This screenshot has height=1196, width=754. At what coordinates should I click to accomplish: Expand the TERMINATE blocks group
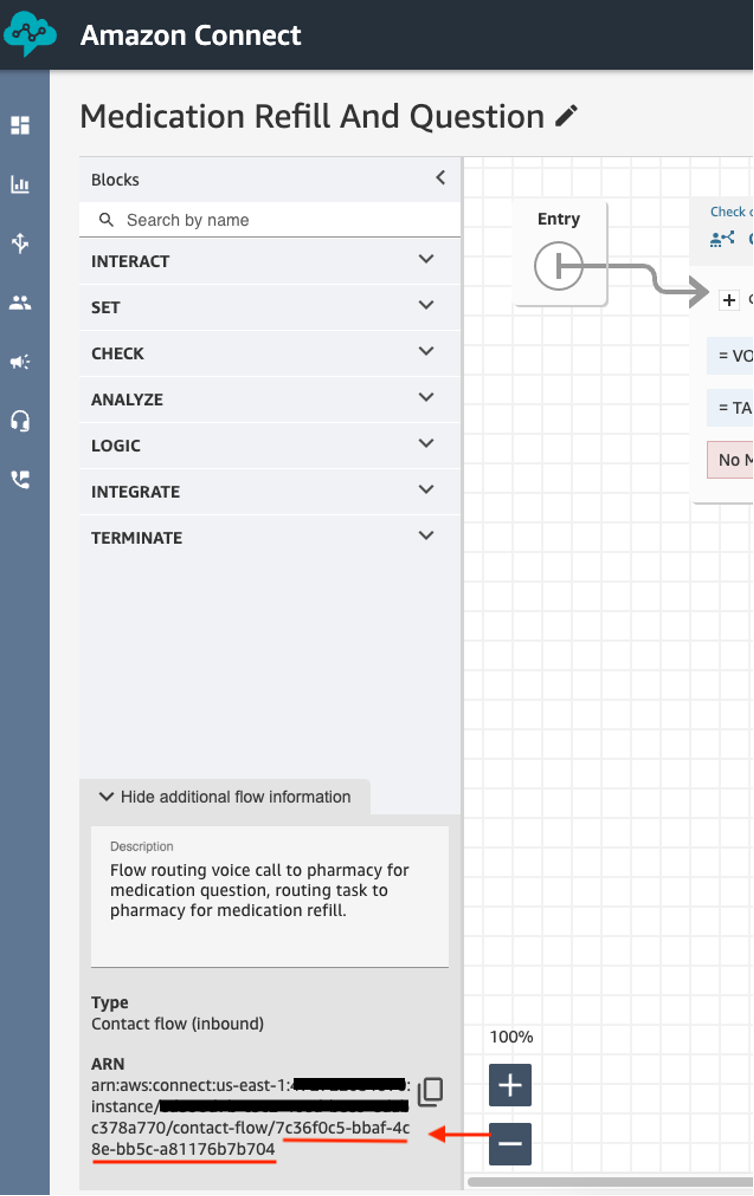click(x=270, y=538)
